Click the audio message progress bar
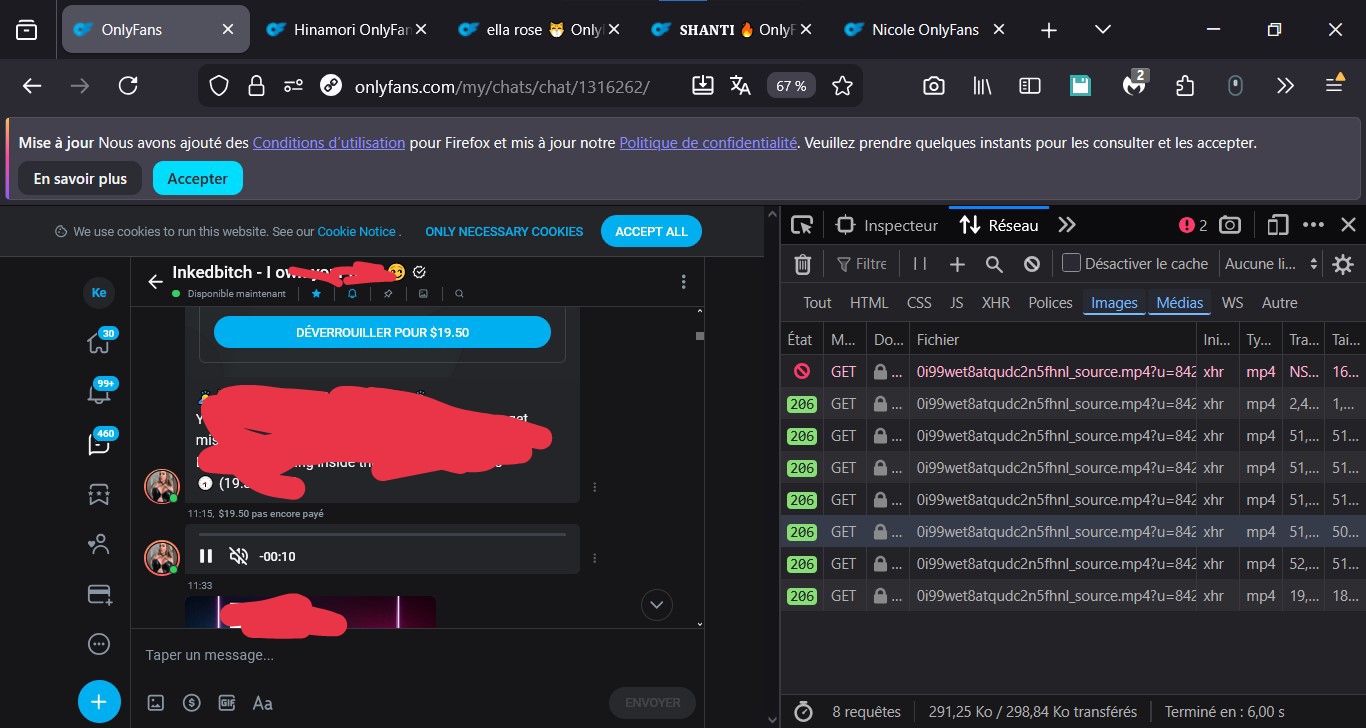The height and width of the screenshot is (728, 1366). pos(382,535)
